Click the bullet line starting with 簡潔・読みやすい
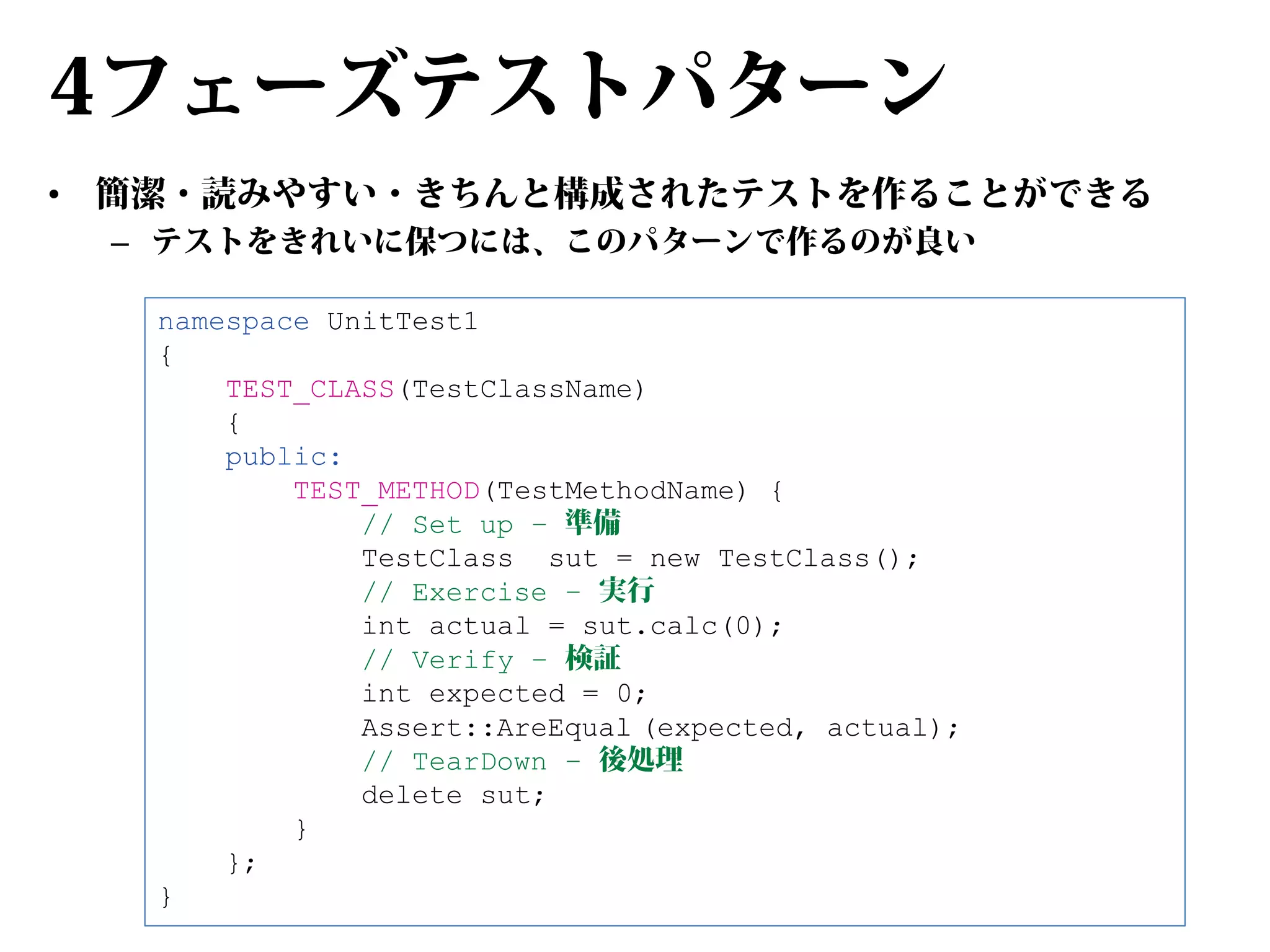 [623, 193]
